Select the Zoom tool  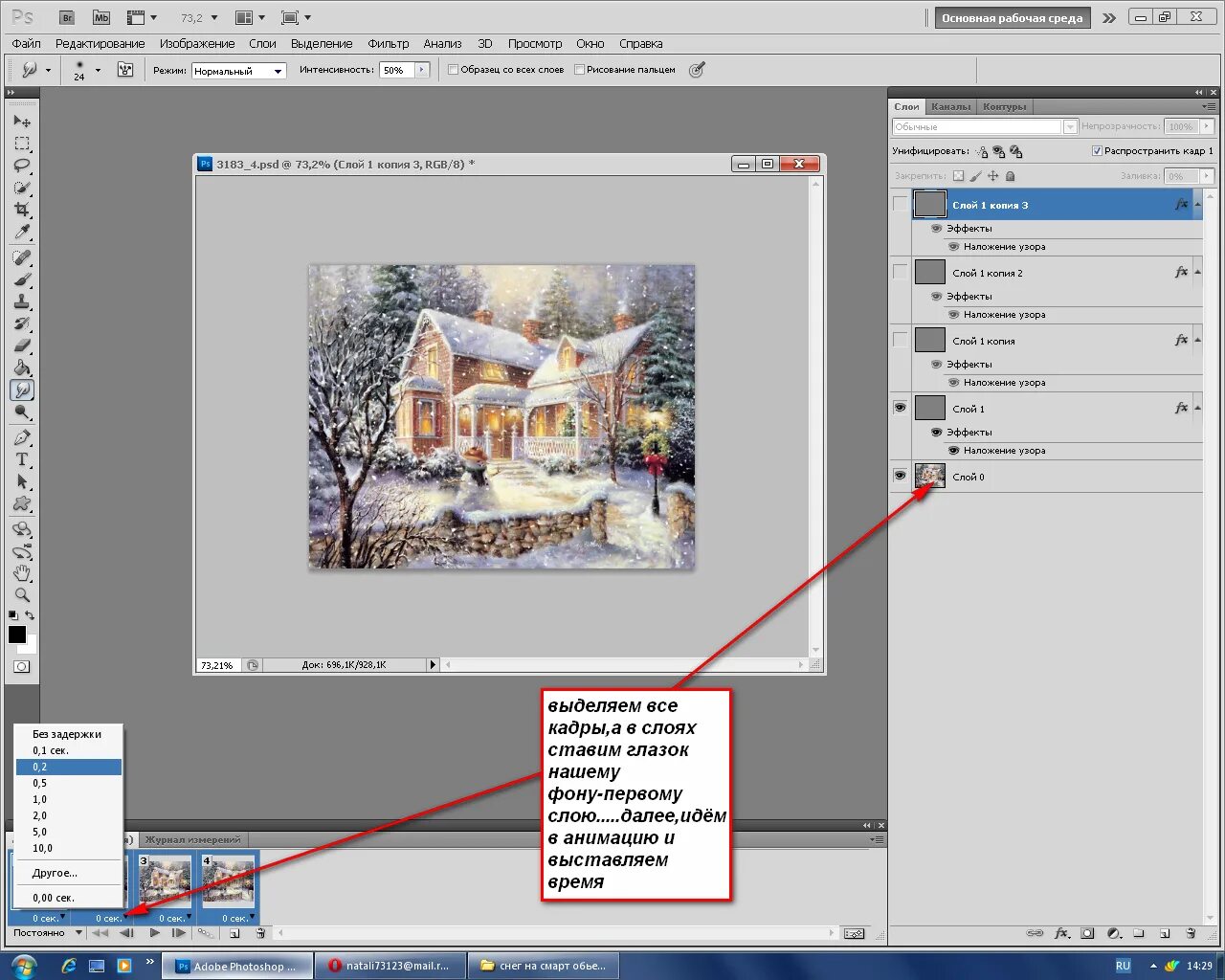[22, 594]
